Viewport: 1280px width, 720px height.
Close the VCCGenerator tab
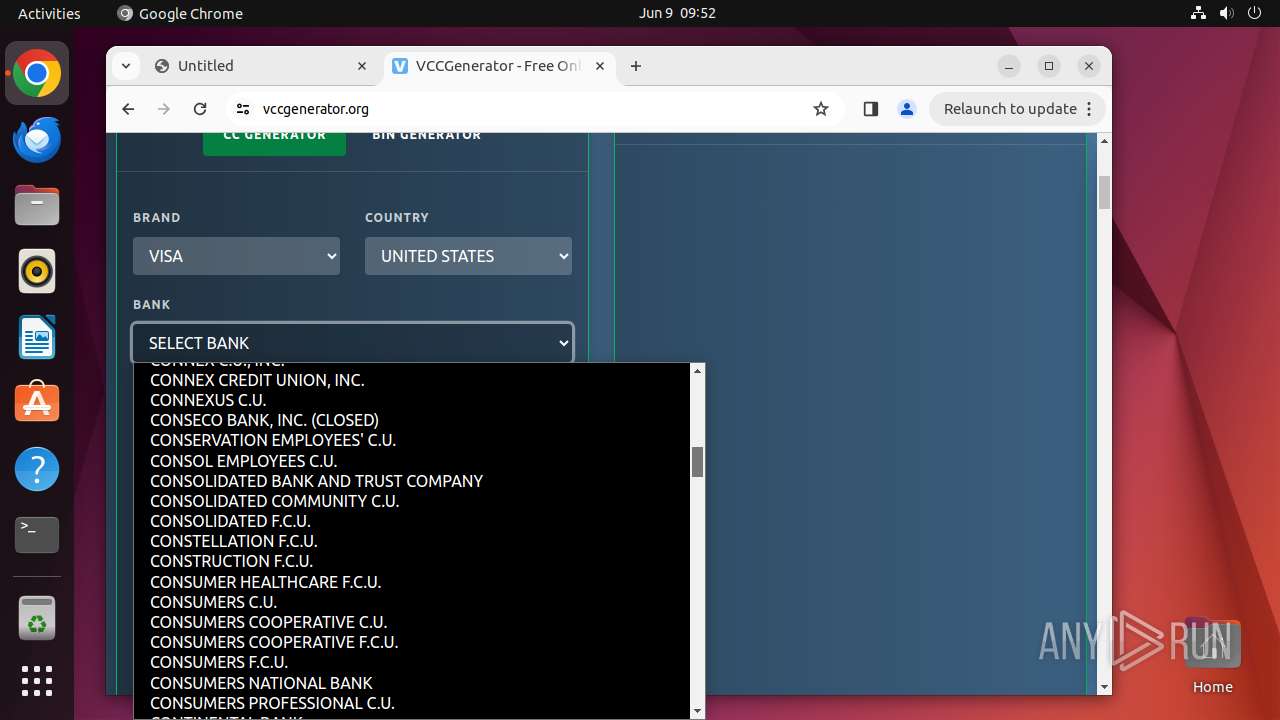(600, 66)
